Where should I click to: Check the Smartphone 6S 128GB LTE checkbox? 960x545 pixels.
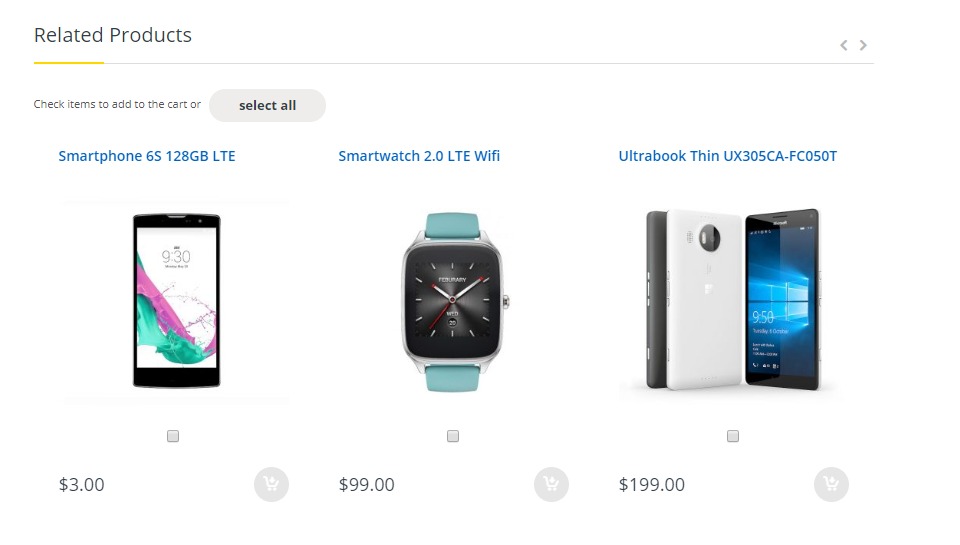[x=173, y=436]
